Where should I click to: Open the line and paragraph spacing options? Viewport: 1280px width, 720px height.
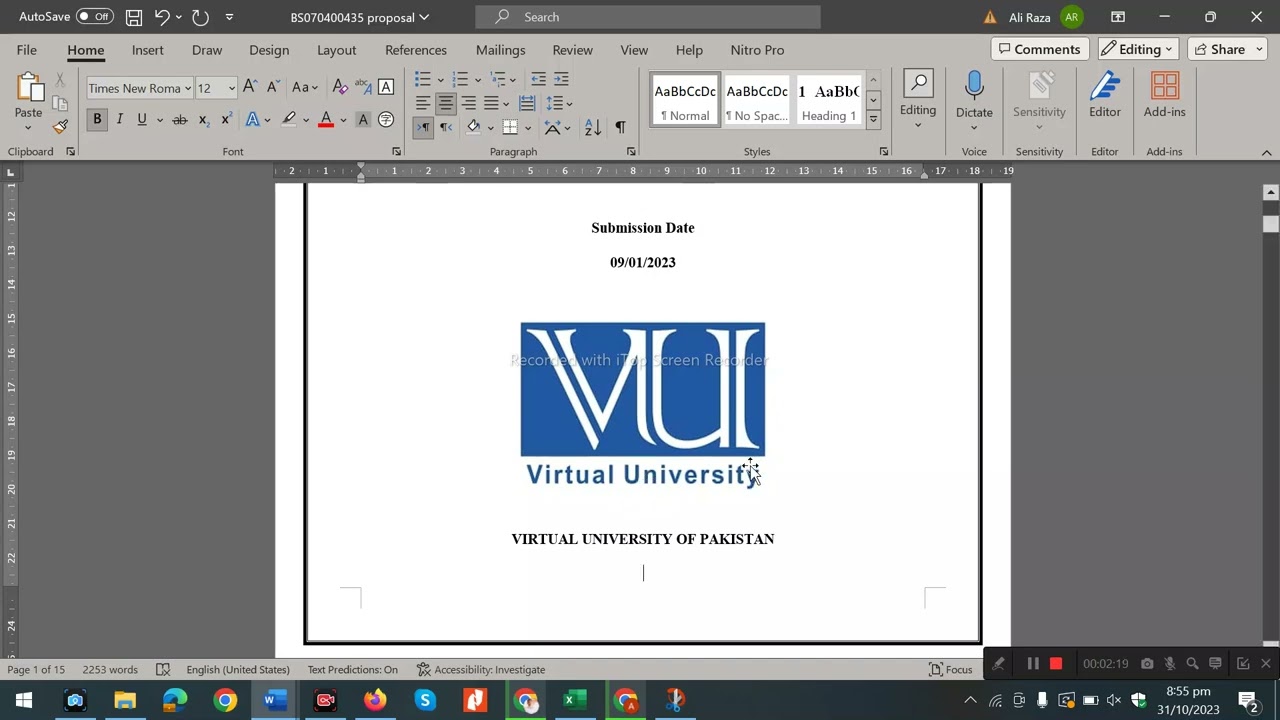pos(557,103)
